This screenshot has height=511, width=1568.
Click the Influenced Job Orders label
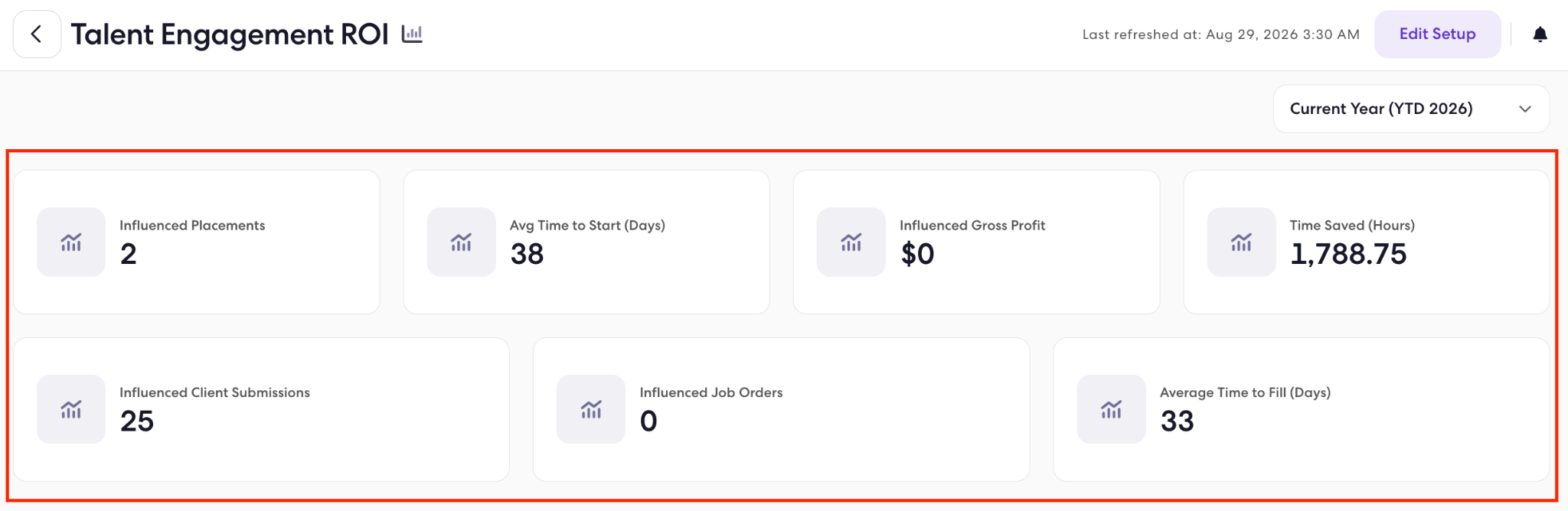[x=711, y=392]
